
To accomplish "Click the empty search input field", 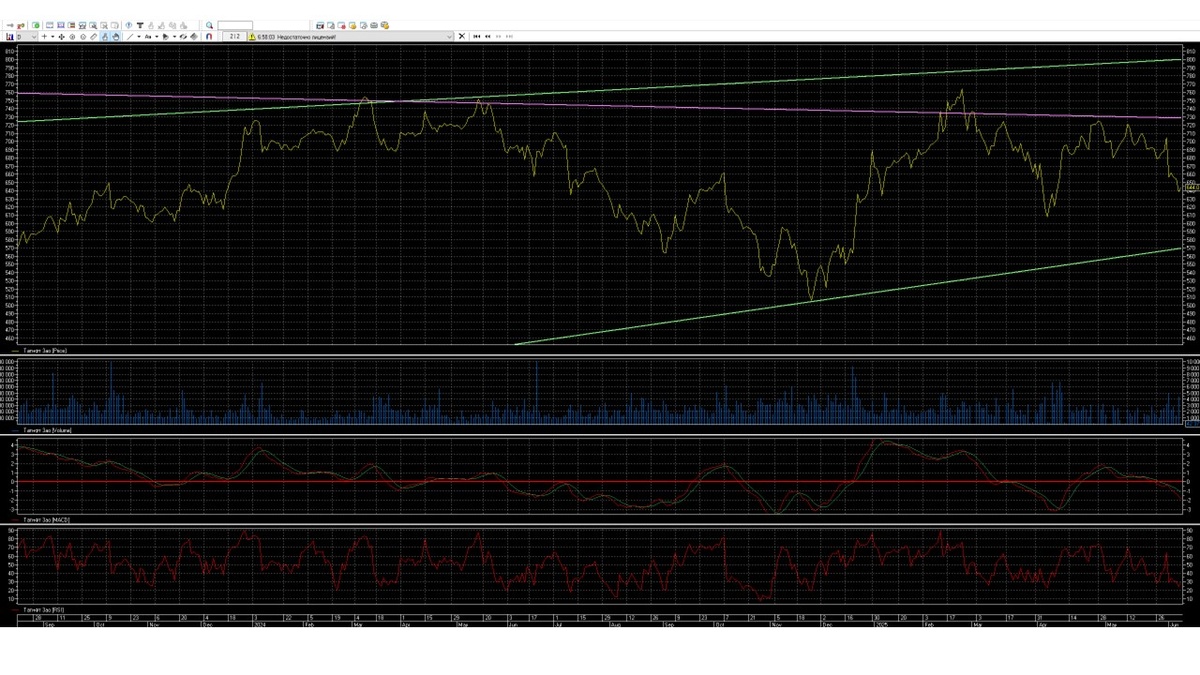I will pos(235,25).
